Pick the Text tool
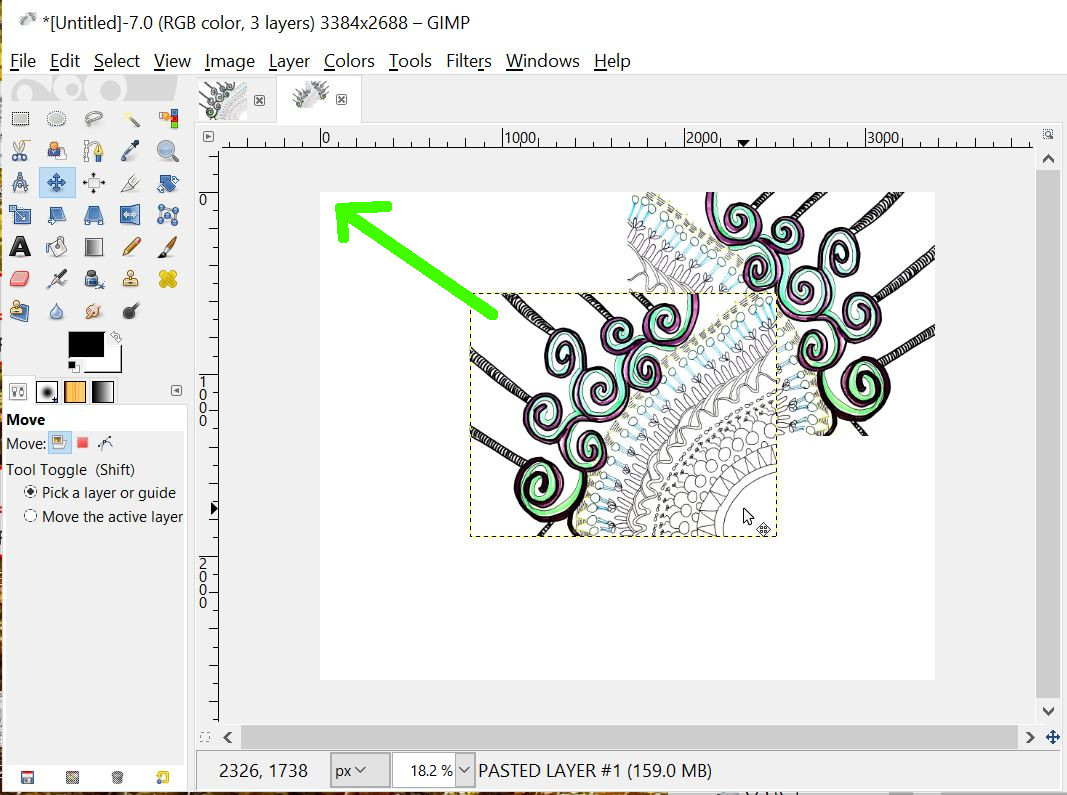1067x795 pixels. (x=20, y=246)
